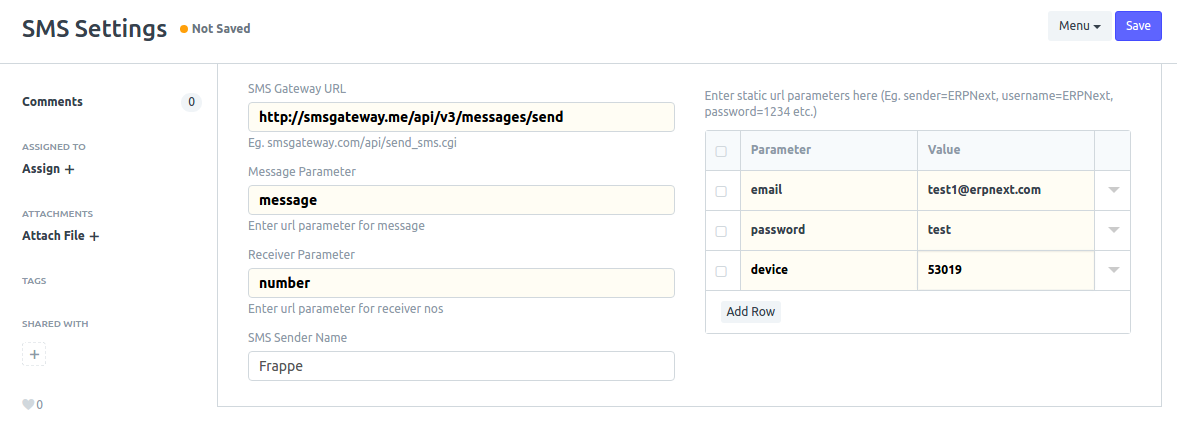Click the plus icon next to Assign
The height and width of the screenshot is (433, 1177).
pyautogui.click(x=70, y=170)
